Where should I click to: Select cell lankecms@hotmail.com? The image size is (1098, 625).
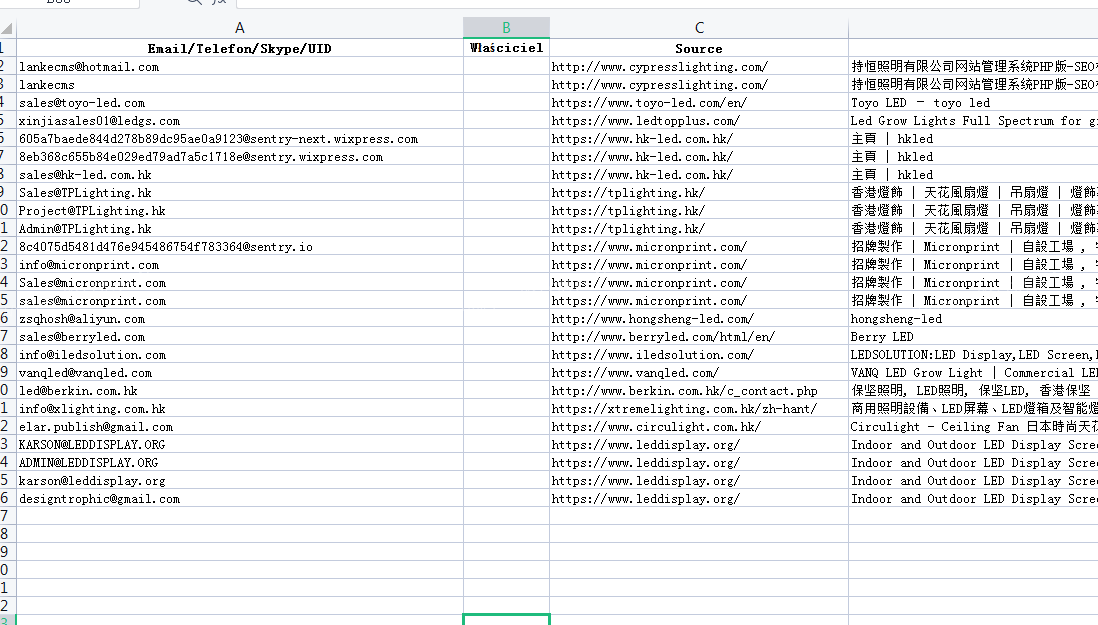(x=239, y=66)
